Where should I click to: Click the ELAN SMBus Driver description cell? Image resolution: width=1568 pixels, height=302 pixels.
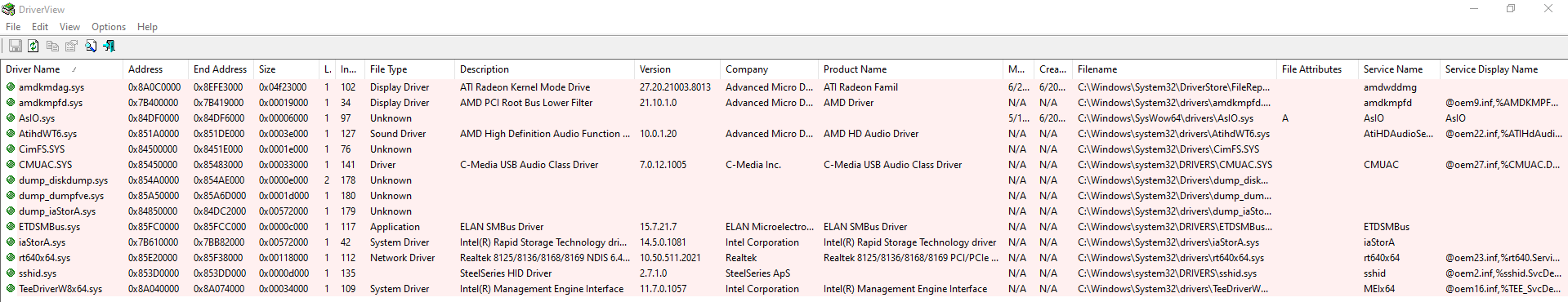click(x=502, y=227)
